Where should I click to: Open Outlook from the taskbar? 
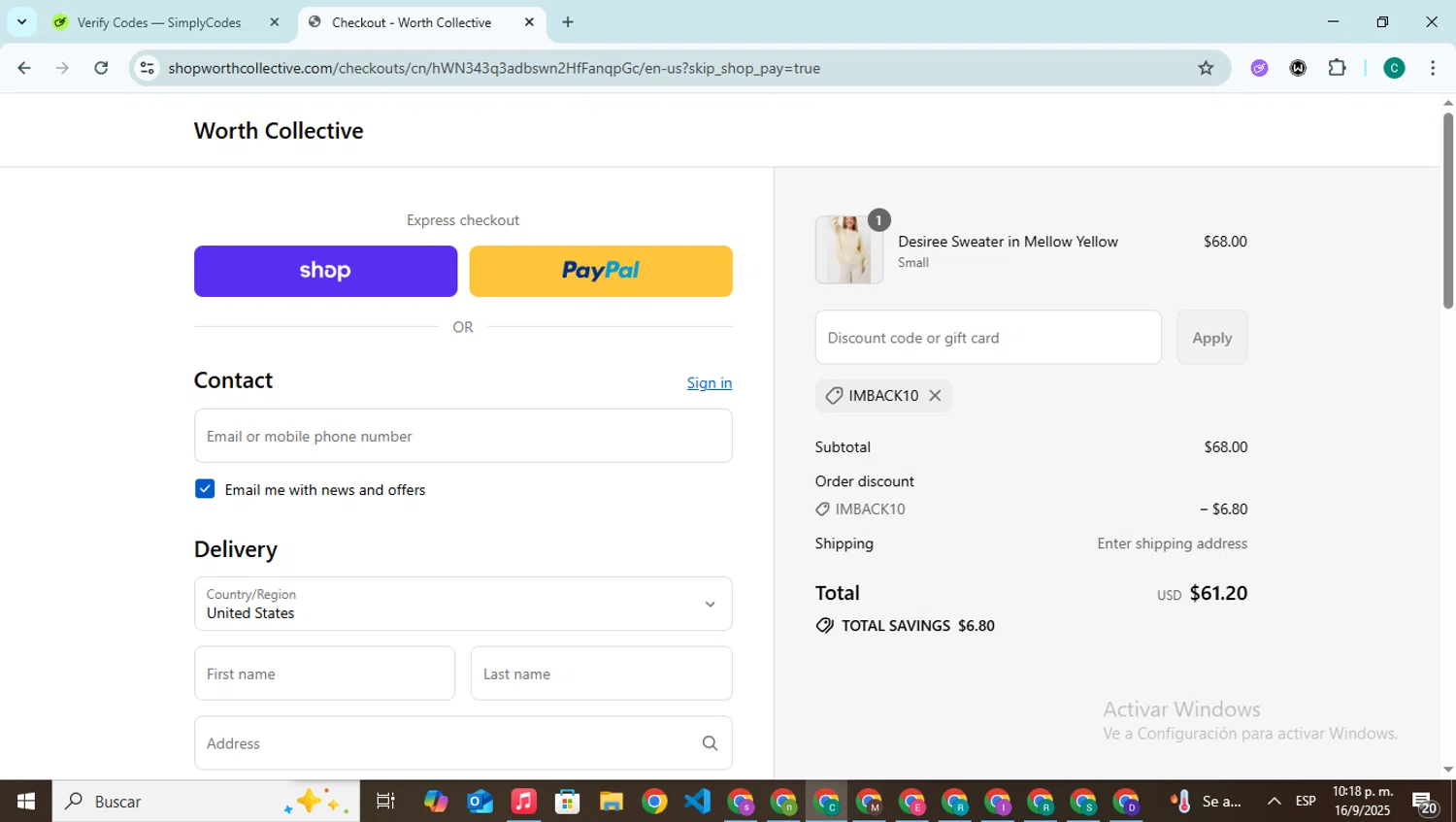pyautogui.click(x=480, y=802)
